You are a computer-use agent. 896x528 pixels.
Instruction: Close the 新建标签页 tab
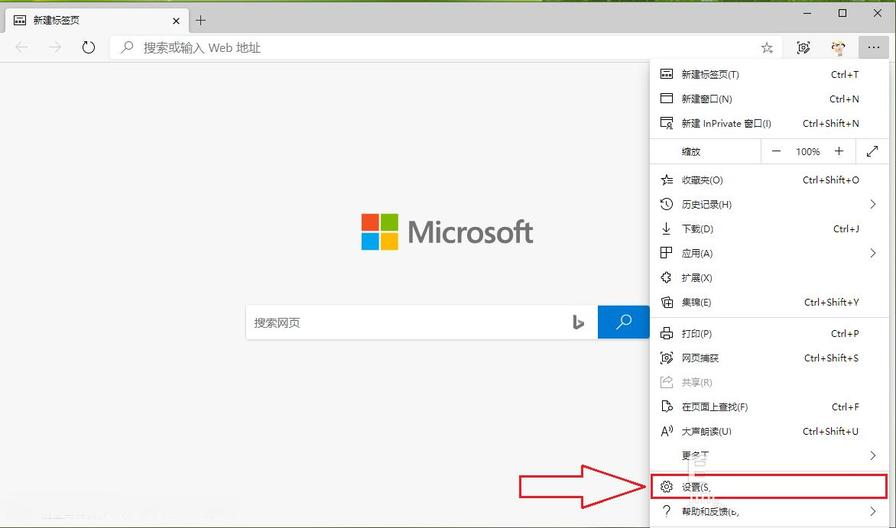click(176, 21)
